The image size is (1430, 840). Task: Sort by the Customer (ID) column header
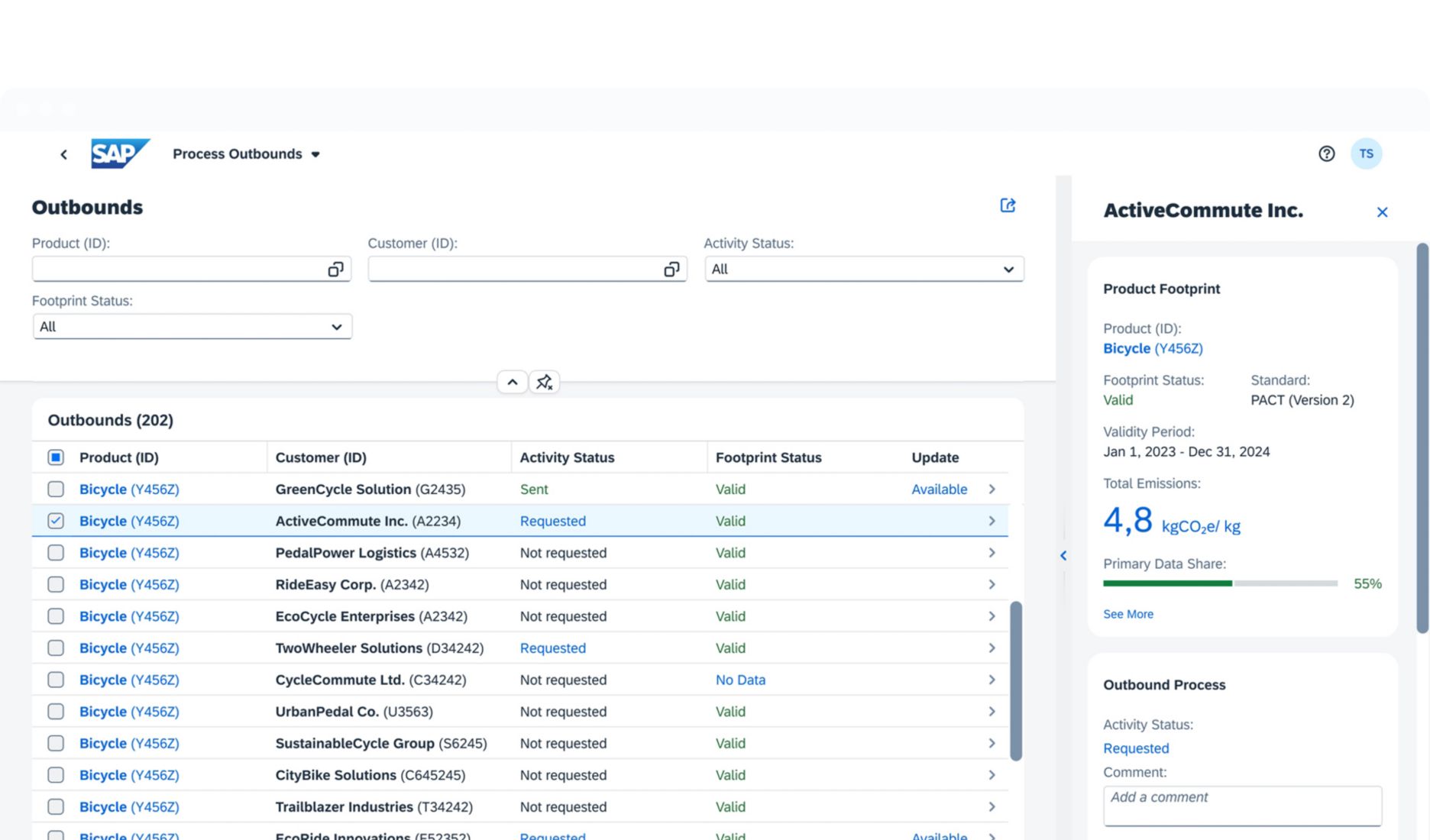[x=321, y=457]
